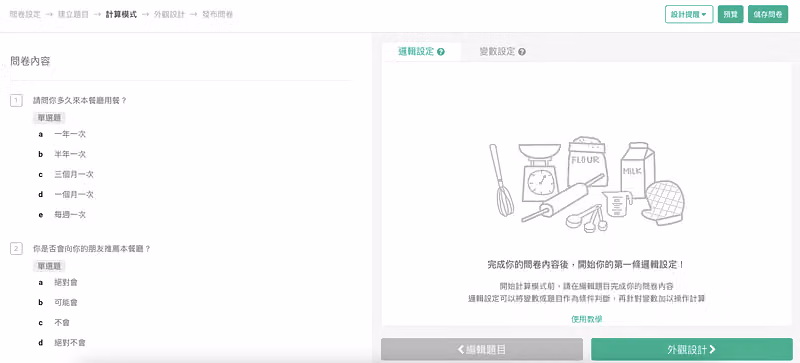Click the 單選題 tag under question 2
The width and height of the screenshot is (800, 363).
[49, 265]
